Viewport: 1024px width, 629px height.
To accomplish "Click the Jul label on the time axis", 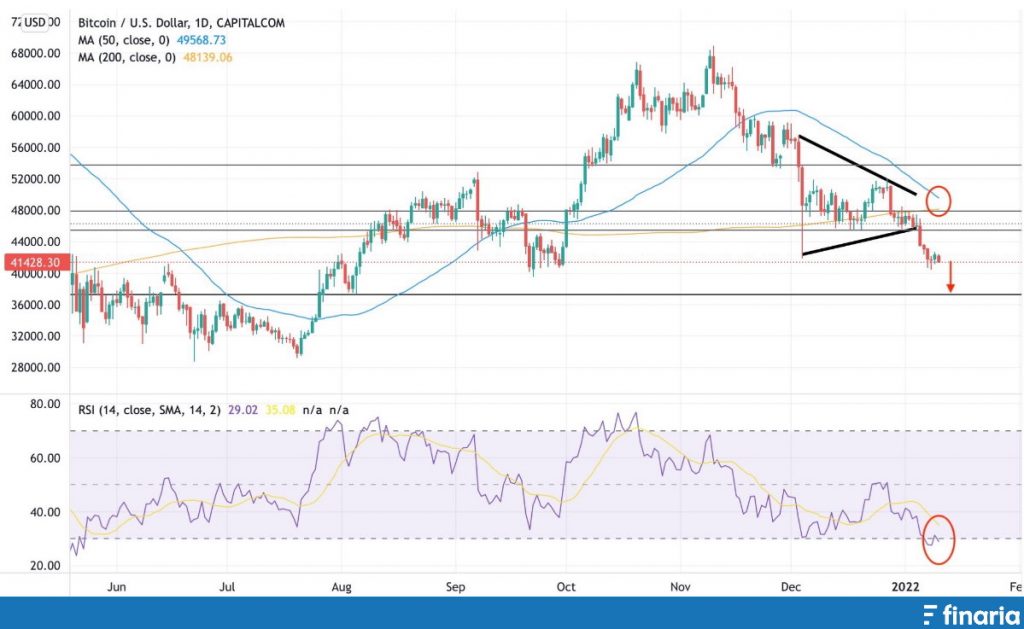I will [x=227, y=587].
